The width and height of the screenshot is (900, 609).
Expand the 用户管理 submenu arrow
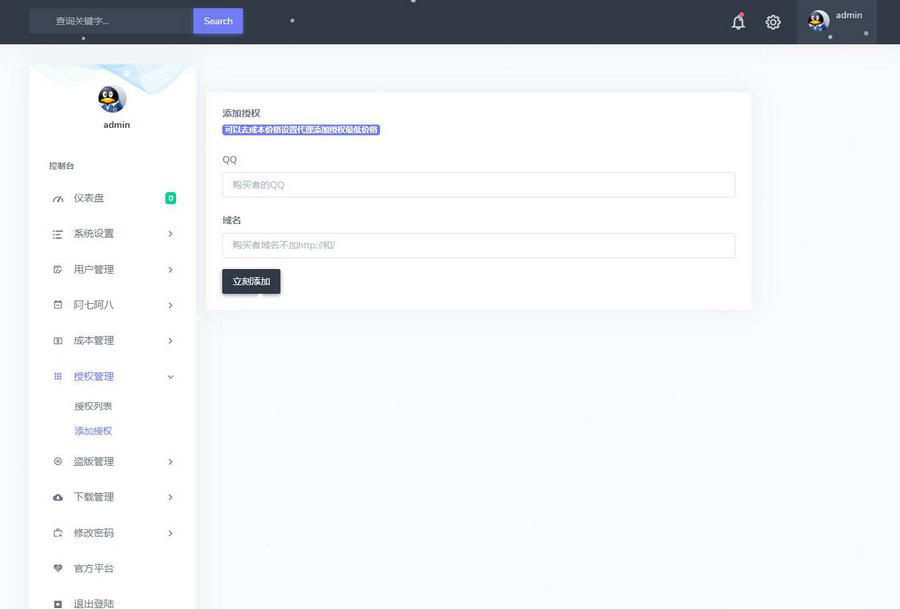click(x=170, y=270)
